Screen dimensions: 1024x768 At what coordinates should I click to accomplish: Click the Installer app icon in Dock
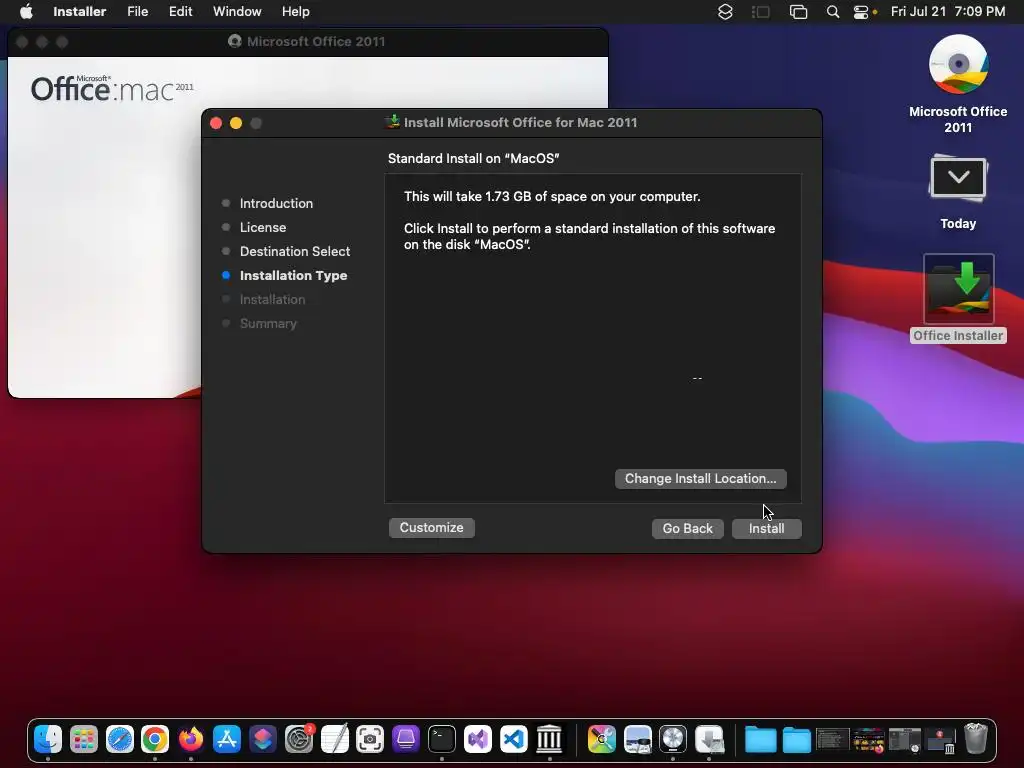click(709, 739)
